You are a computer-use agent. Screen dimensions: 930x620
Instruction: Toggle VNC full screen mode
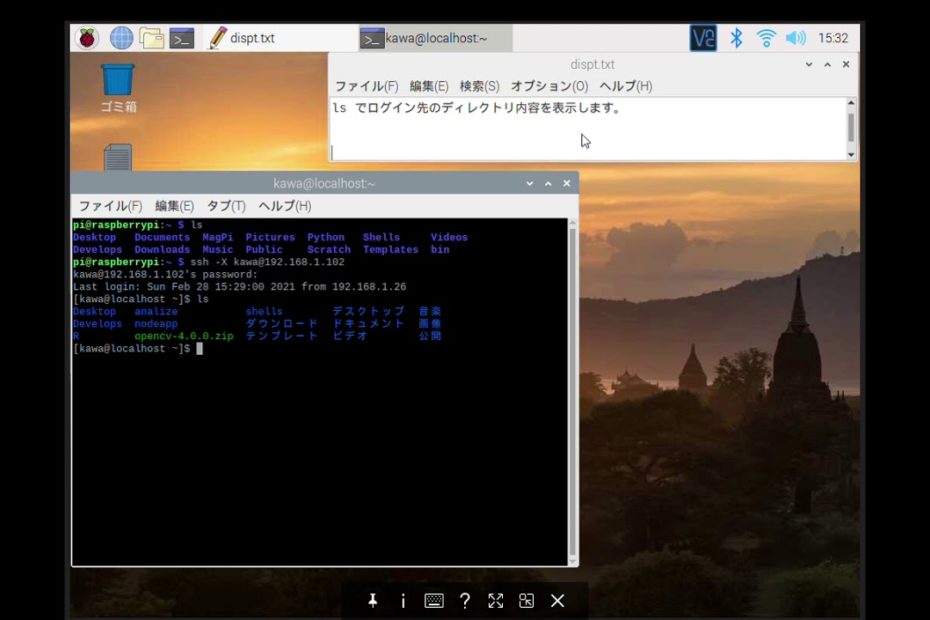495,601
